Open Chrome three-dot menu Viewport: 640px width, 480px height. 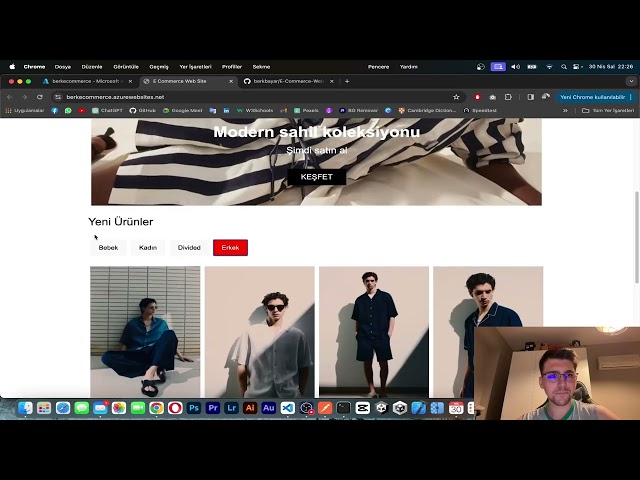(x=631, y=97)
